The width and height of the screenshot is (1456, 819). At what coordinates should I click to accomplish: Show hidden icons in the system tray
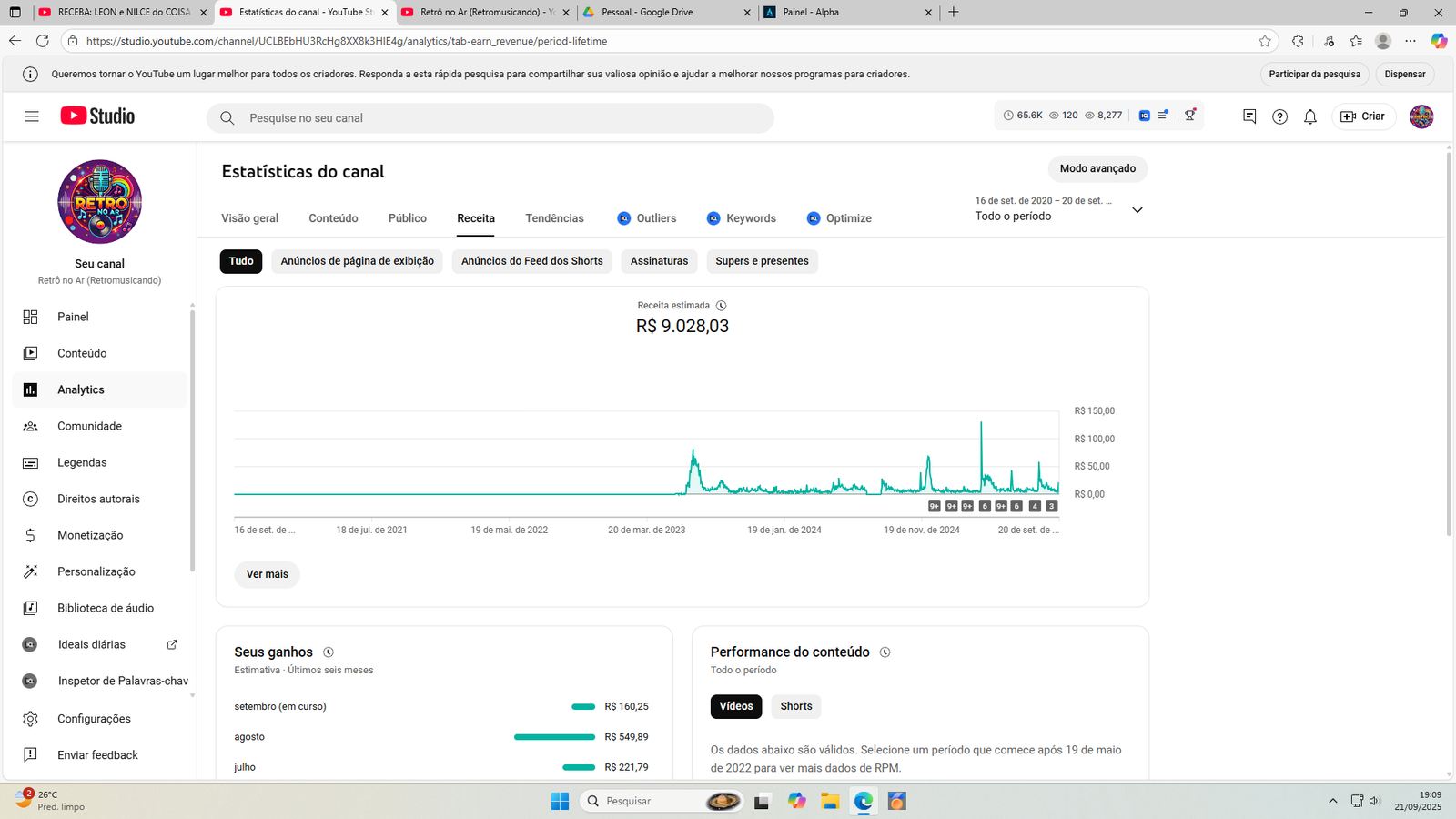tap(1333, 801)
